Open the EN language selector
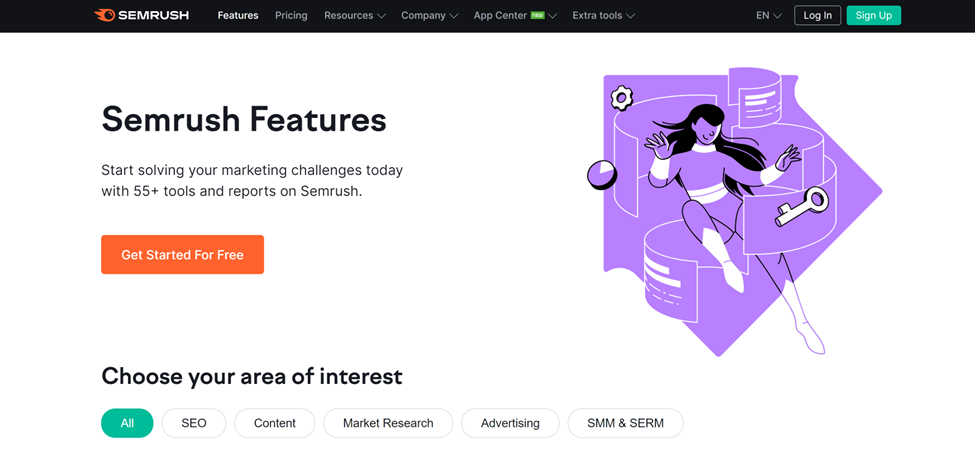The height and width of the screenshot is (456, 975). tap(769, 16)
